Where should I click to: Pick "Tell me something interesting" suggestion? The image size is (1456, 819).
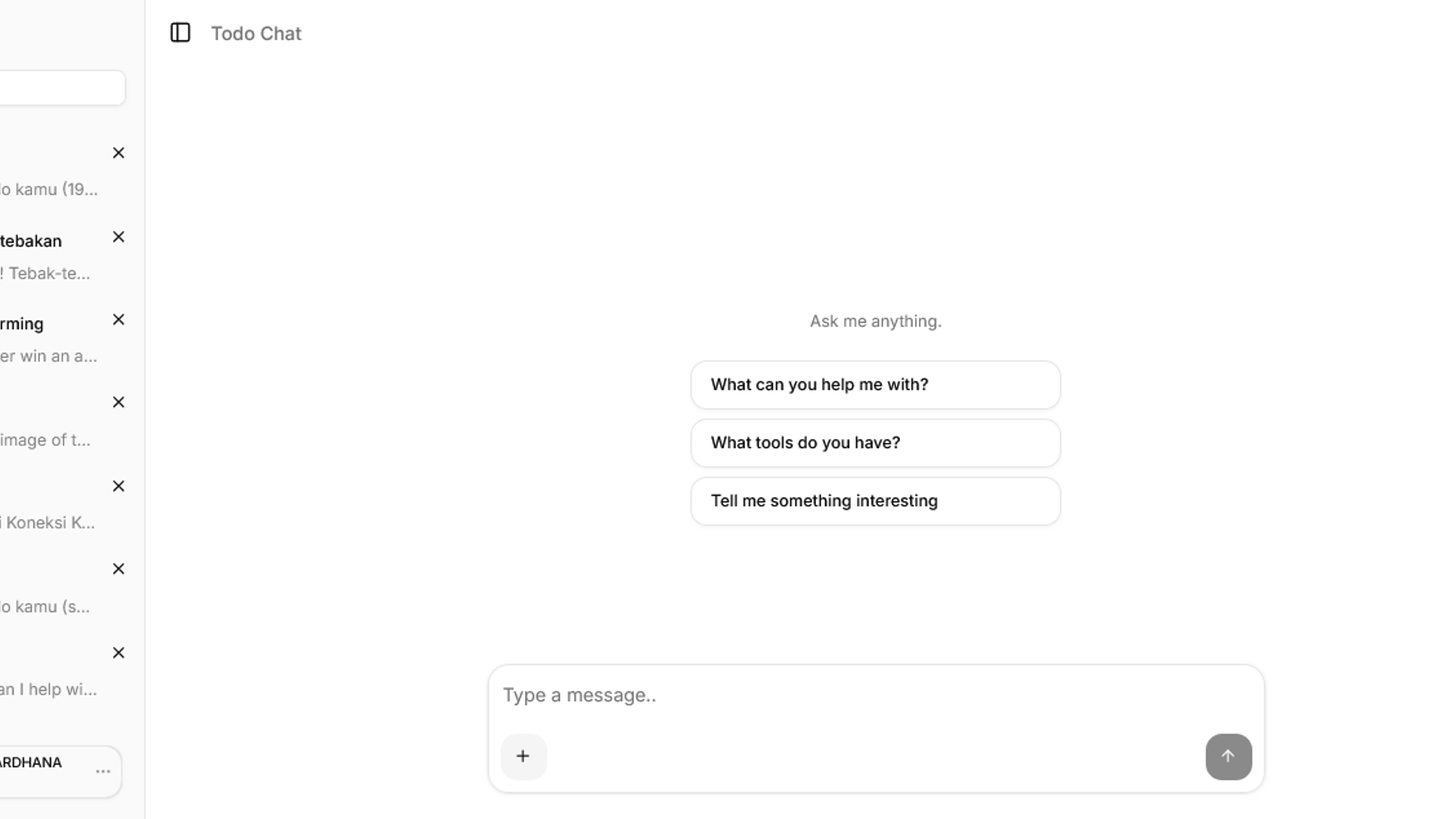click(875, 501)
